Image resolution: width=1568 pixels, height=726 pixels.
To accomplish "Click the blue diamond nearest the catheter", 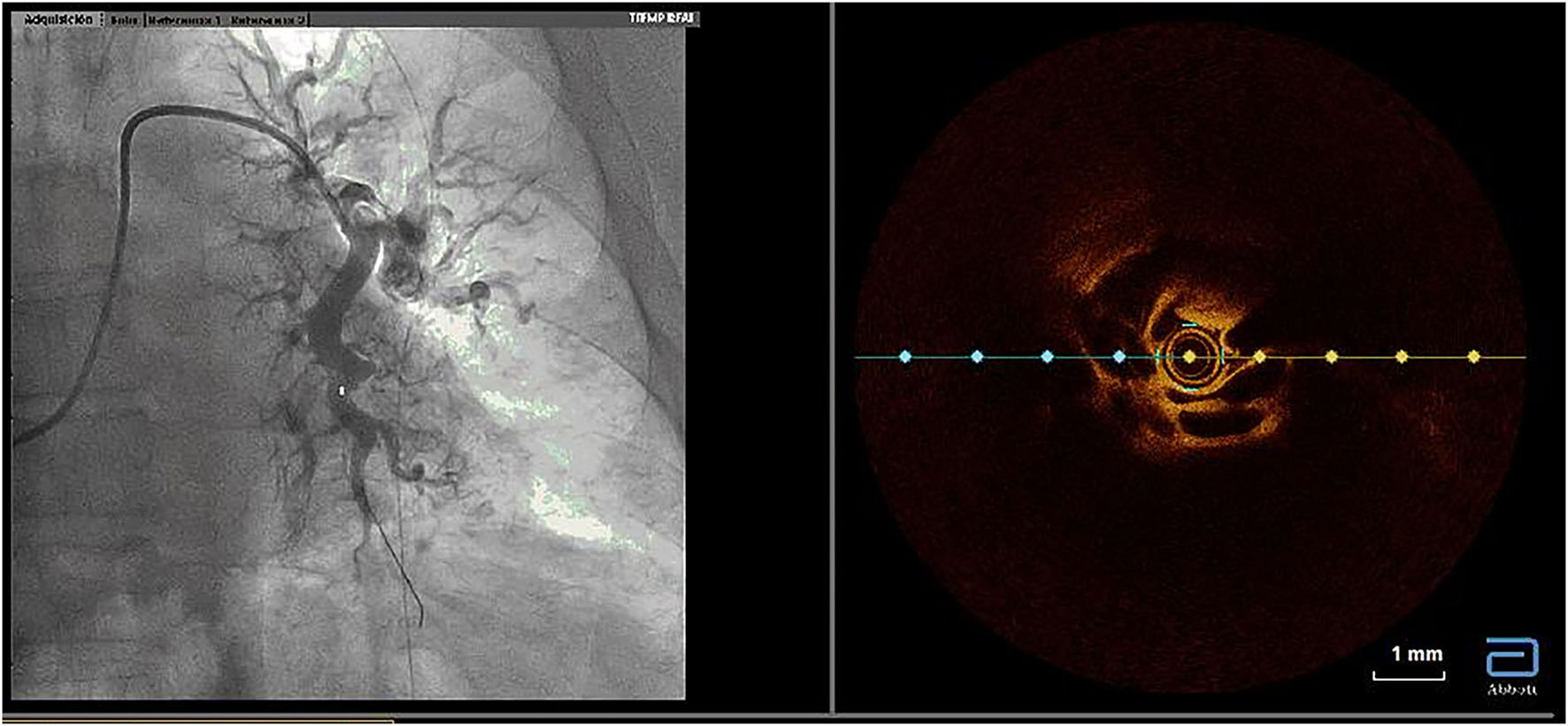I will (1119, 357).
